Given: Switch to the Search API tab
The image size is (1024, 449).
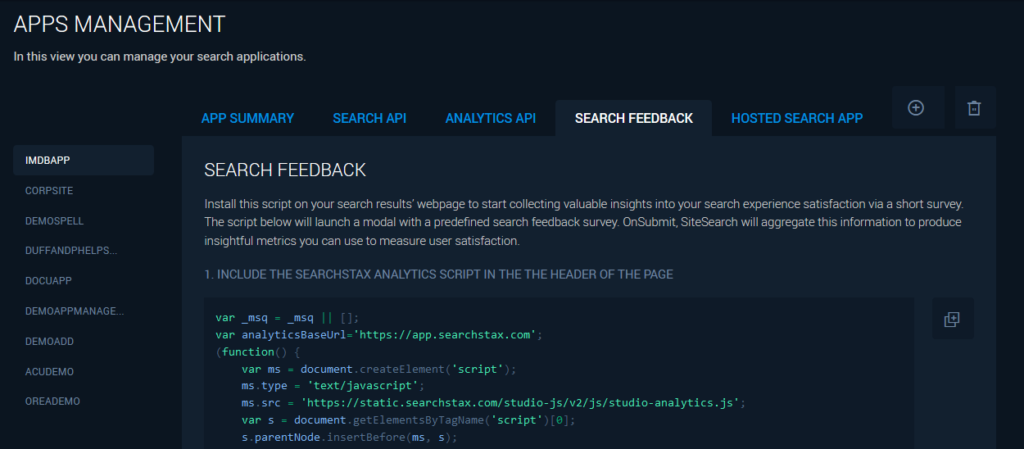Looking at the screenshot, I should pos(369,118).
